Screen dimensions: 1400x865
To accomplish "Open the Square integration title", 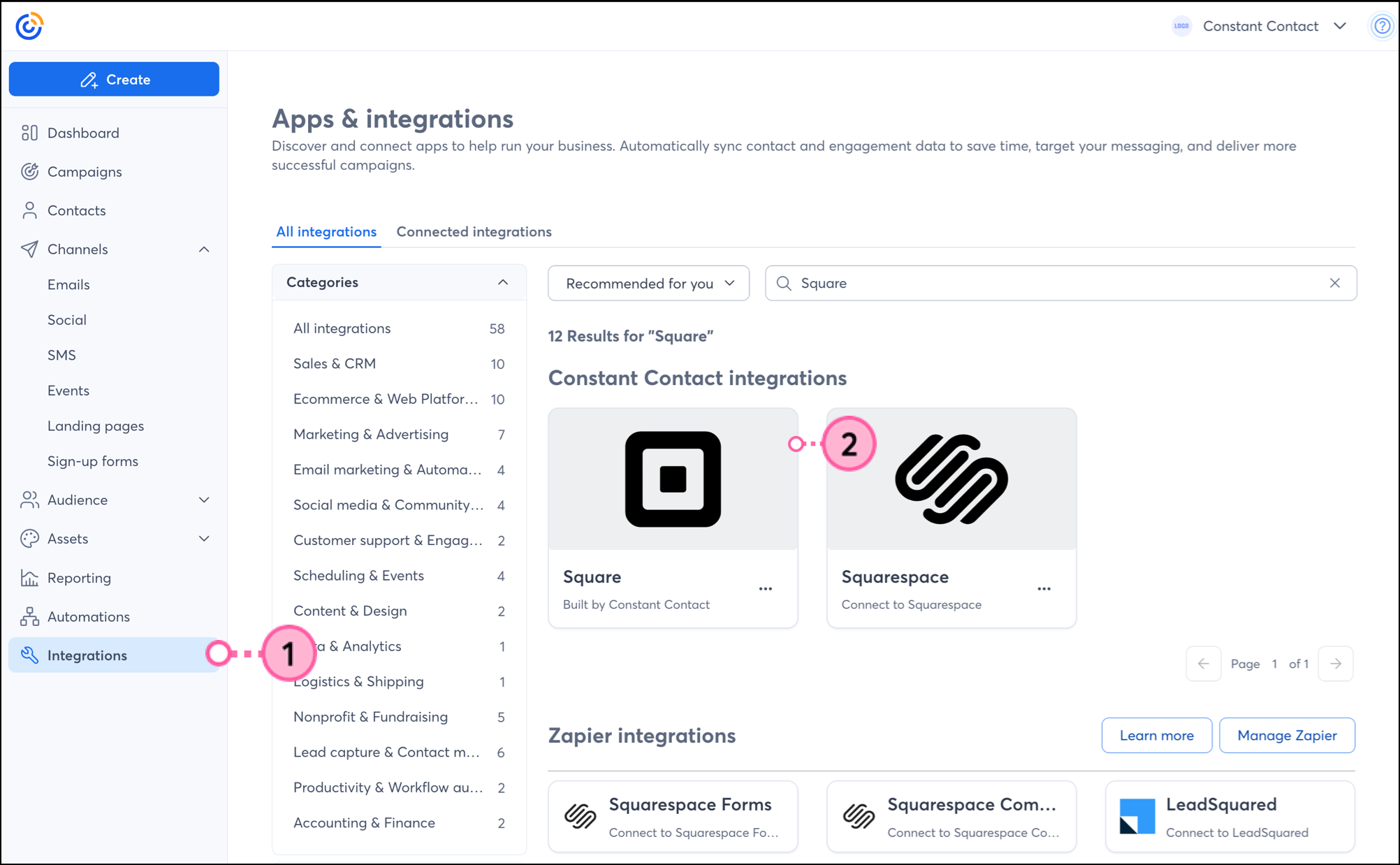I will tap(592, 576).
